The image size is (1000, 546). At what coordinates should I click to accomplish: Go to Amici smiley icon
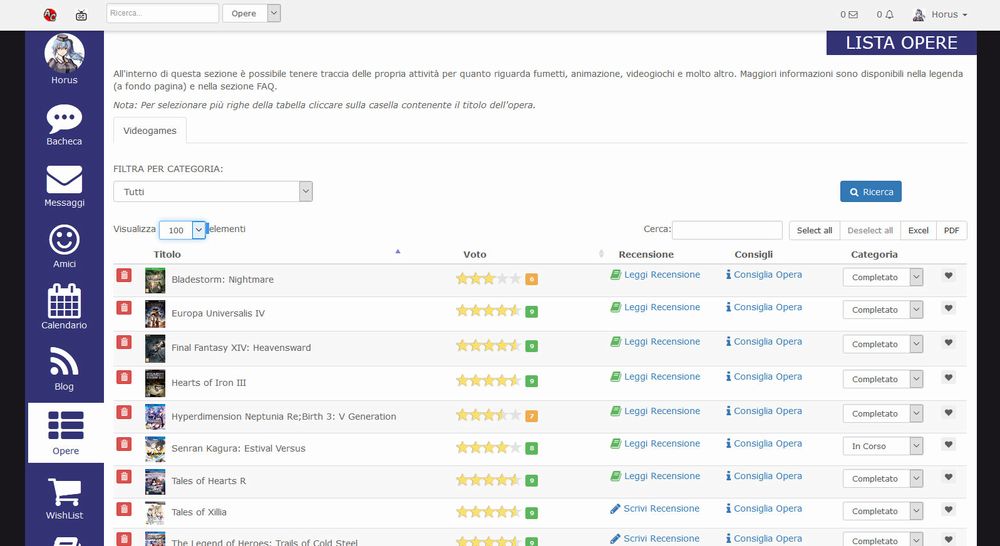click(64, 246)
